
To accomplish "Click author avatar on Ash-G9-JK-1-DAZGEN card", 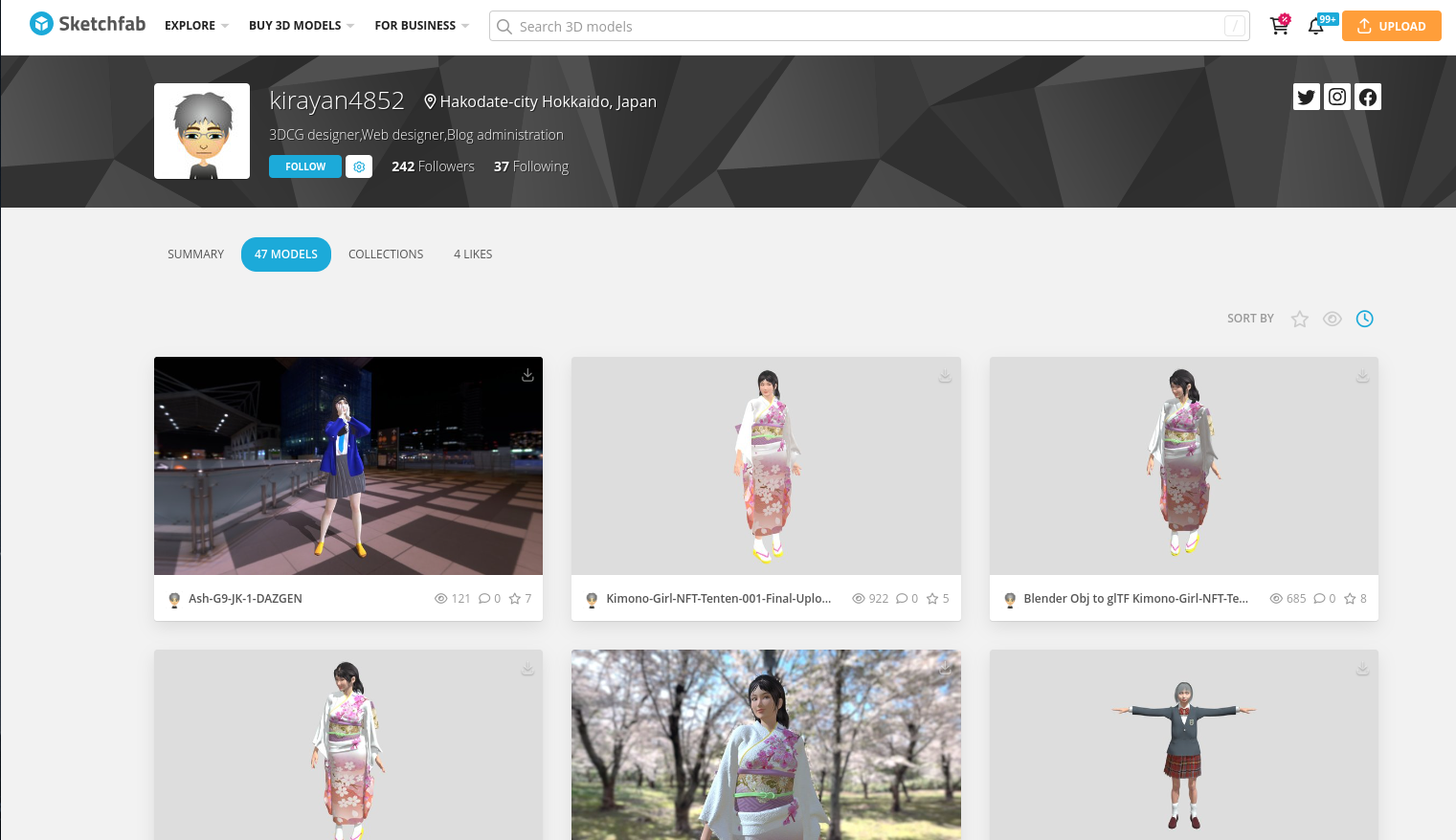I will click(174, 599).
